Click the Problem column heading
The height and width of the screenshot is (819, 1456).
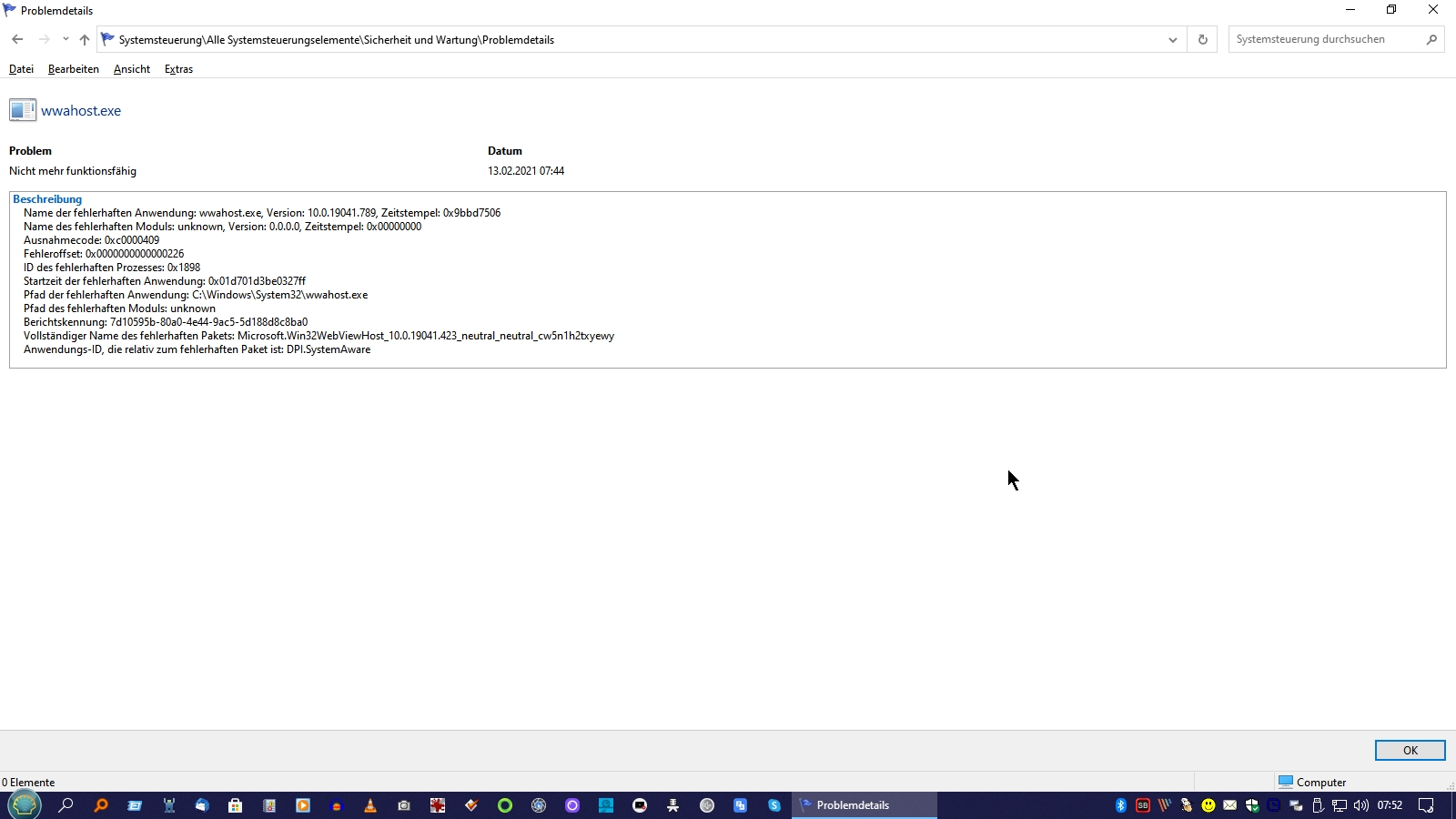tap(30, 151)
